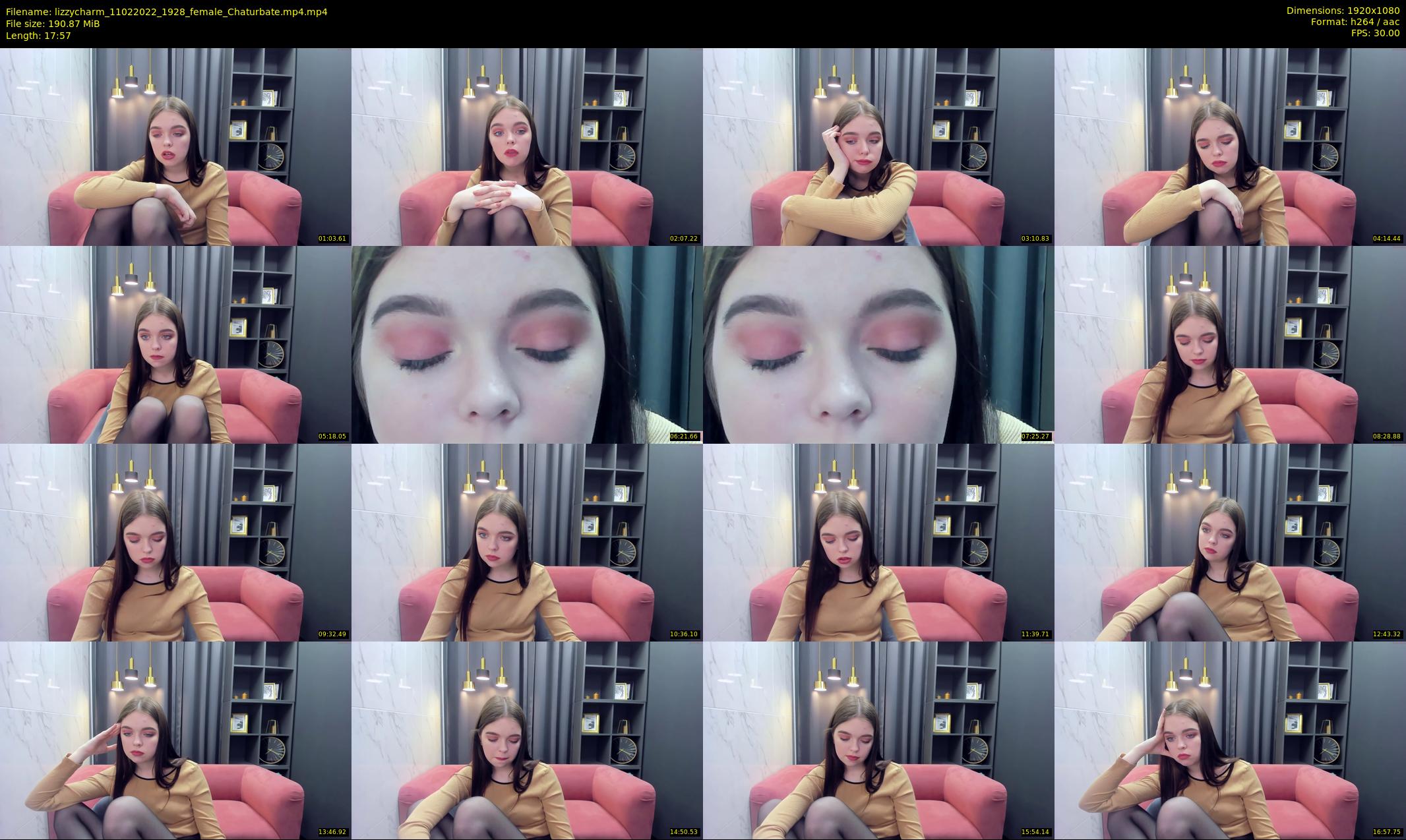This screenshot has width=1406, height=840.
Task: Open the frame captured at 04:14.44
Action: coord(1230,146)
